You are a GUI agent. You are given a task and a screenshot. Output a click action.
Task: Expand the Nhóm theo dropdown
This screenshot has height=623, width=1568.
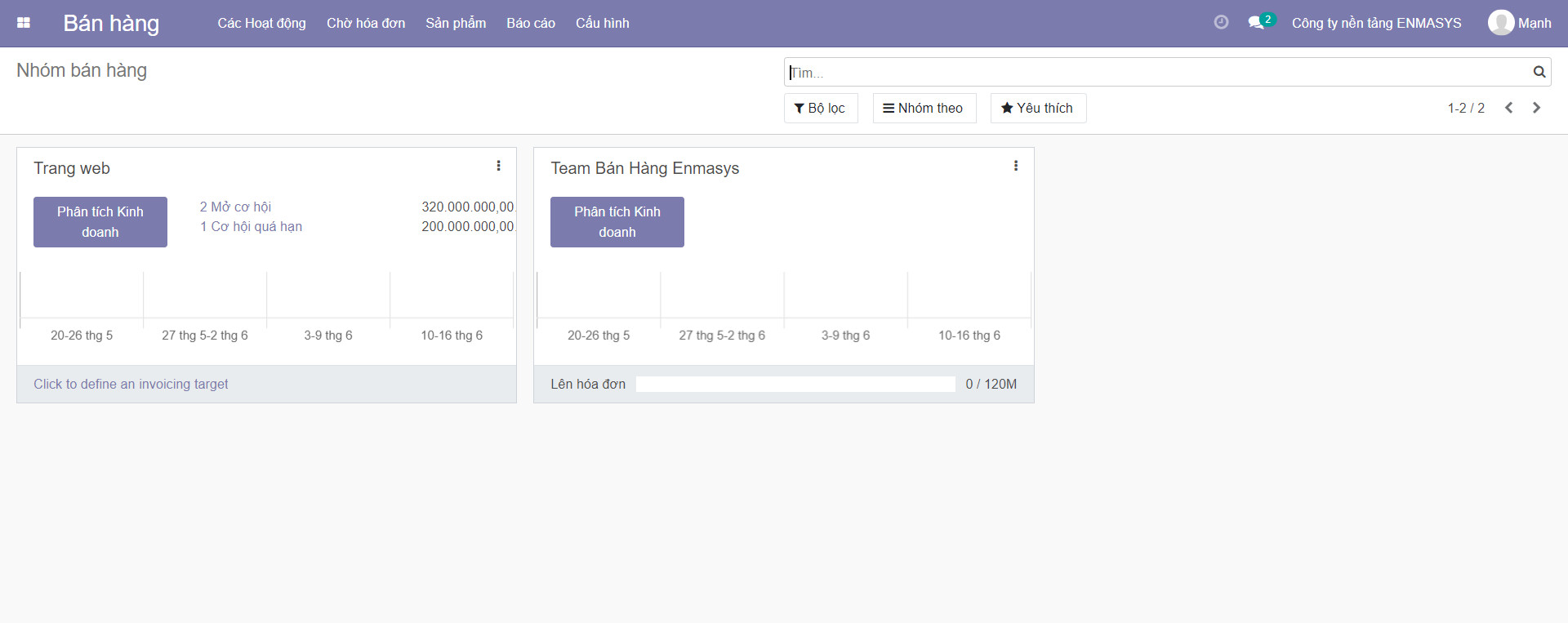pos(924,108)
